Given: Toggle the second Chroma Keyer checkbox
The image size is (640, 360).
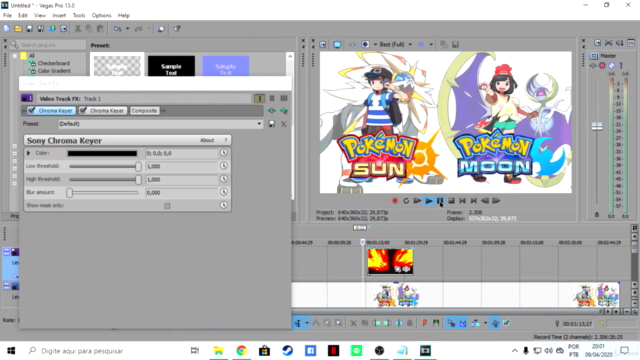Looking at the screenshot, I should point(83,111).
